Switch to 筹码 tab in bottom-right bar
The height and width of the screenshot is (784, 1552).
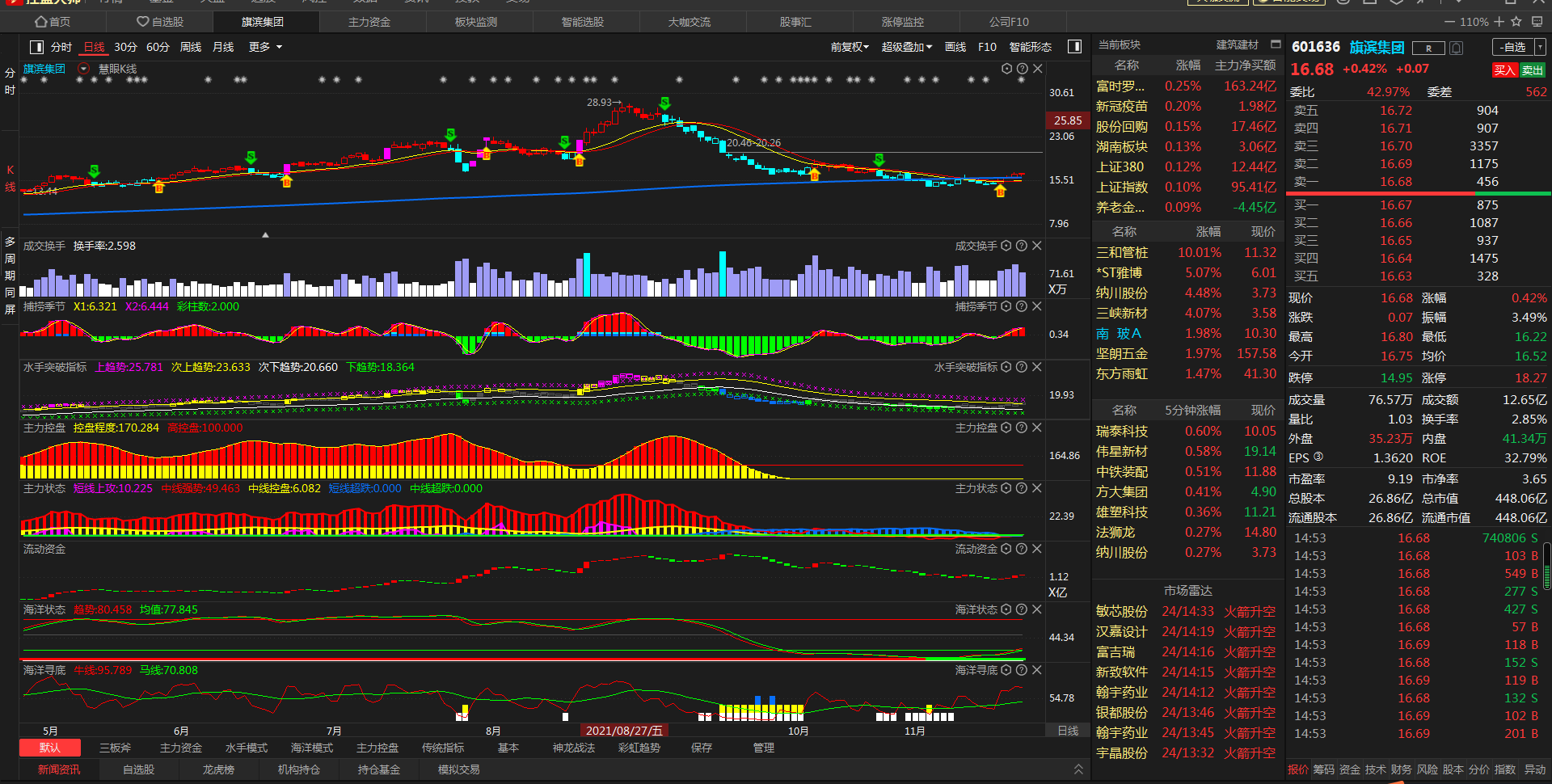click(x=1324, y=769)
